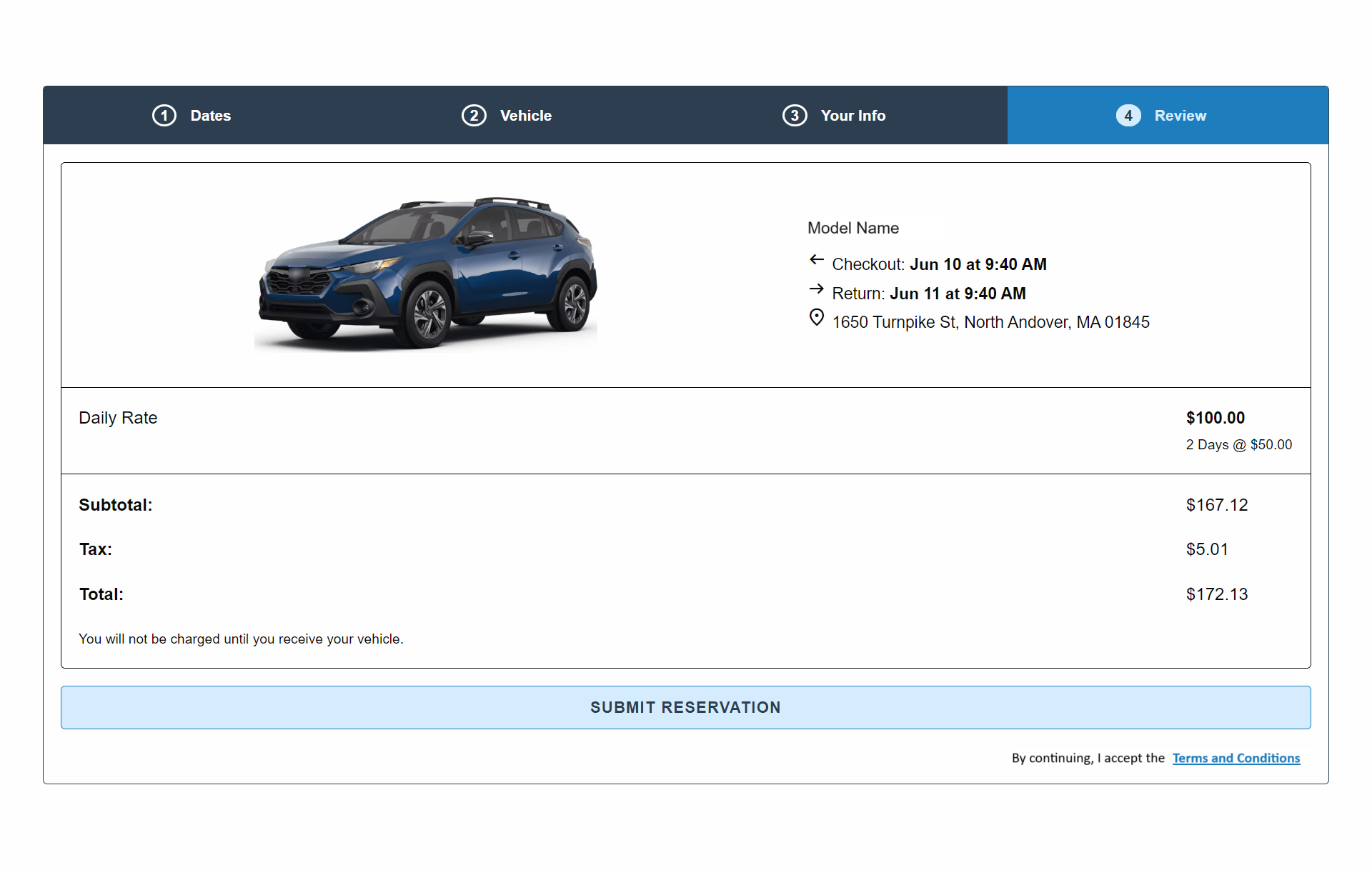The image size is (1372, 870).
Task: Click the step 3 circle icon
Action: 795,116
